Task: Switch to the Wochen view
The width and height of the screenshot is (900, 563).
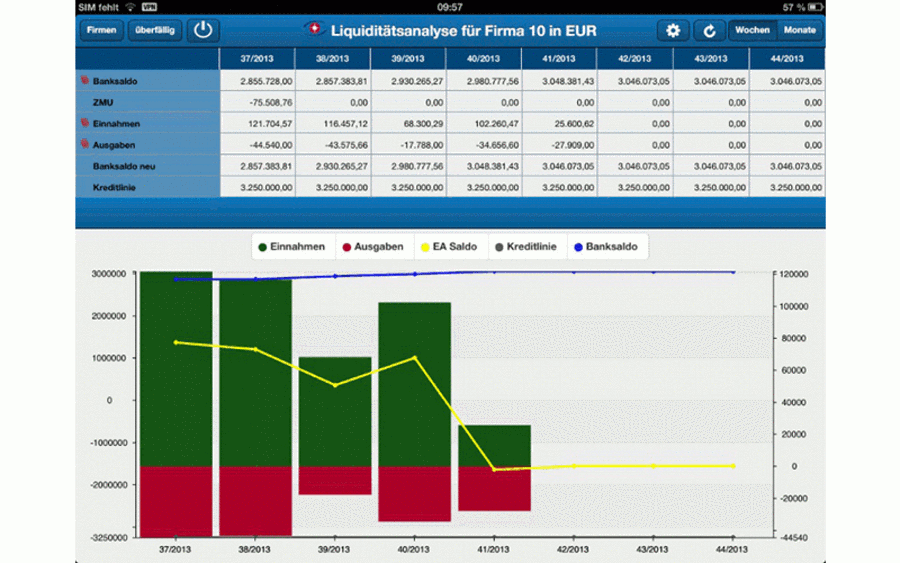Action: point(752,30)
